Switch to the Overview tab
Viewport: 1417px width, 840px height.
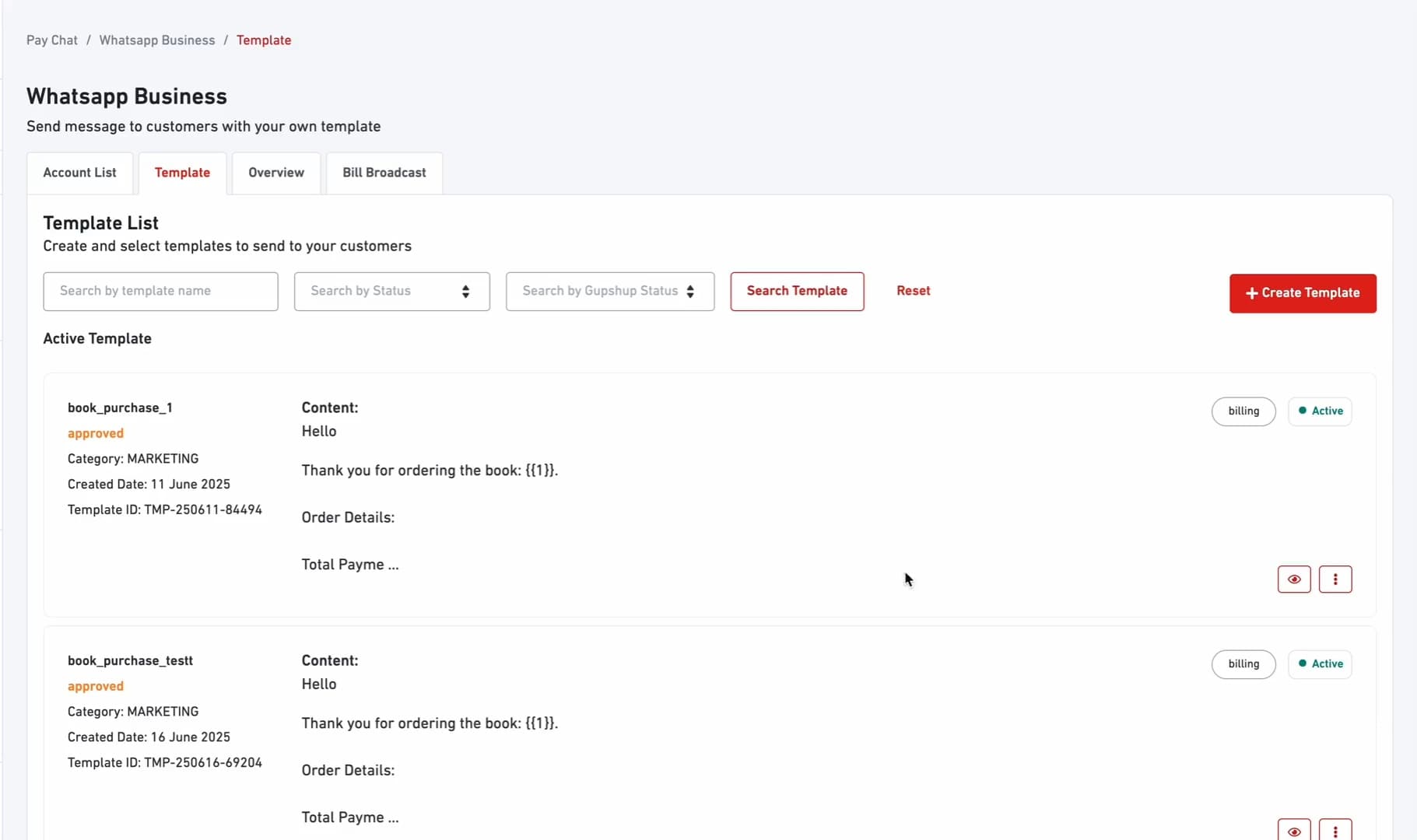276,173
